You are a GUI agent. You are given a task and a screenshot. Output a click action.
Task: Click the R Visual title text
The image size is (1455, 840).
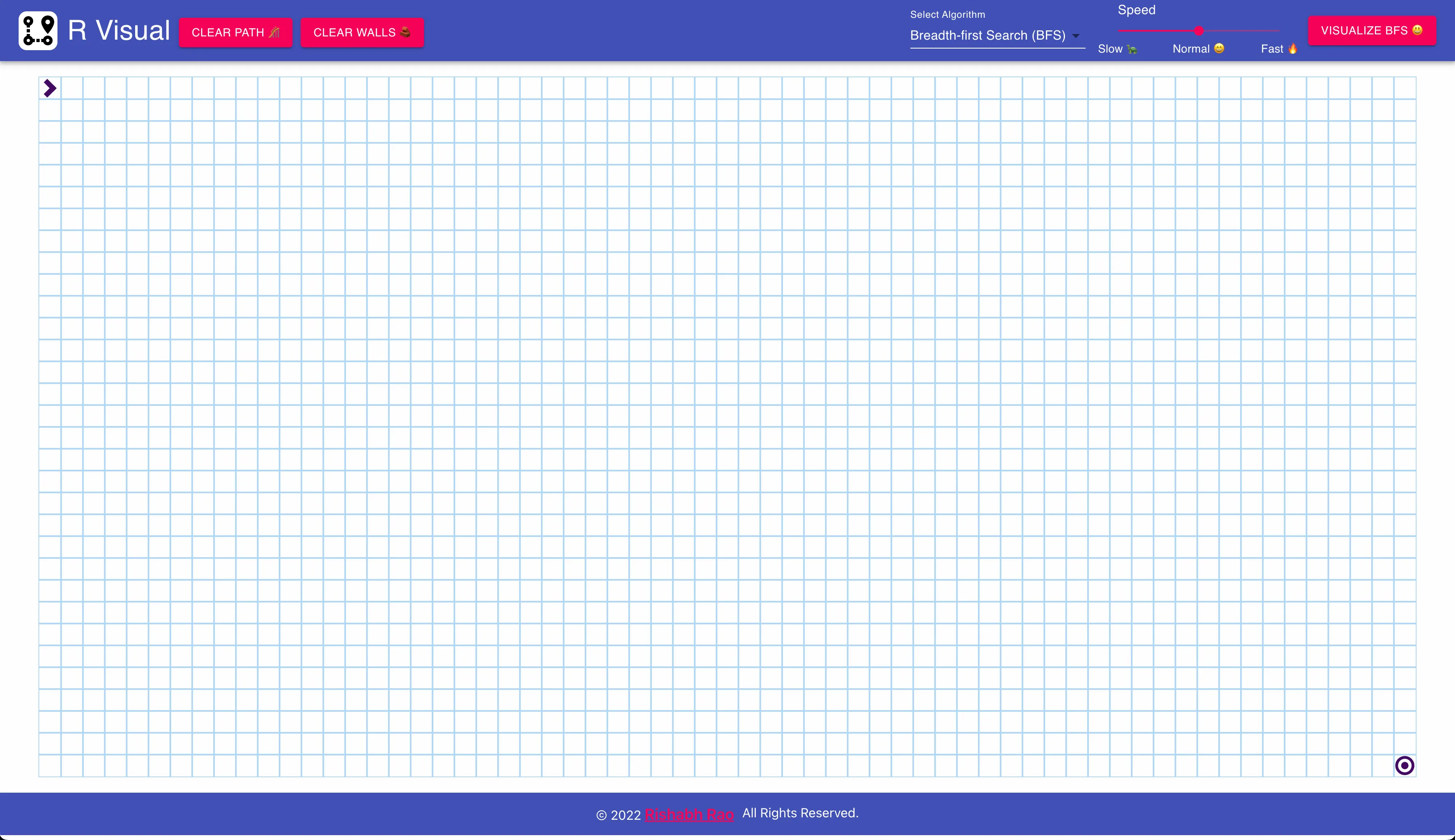[x=119, y=31]
